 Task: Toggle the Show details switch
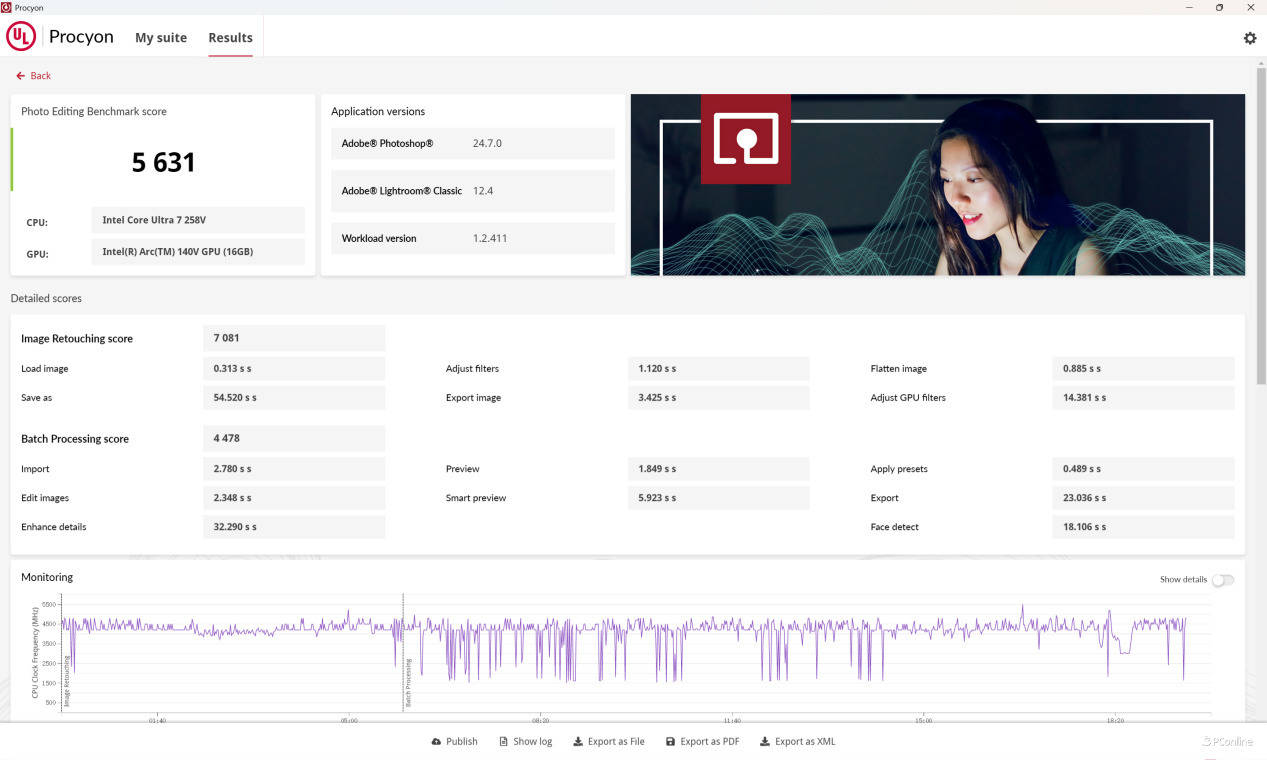[x=1222, y=580]
